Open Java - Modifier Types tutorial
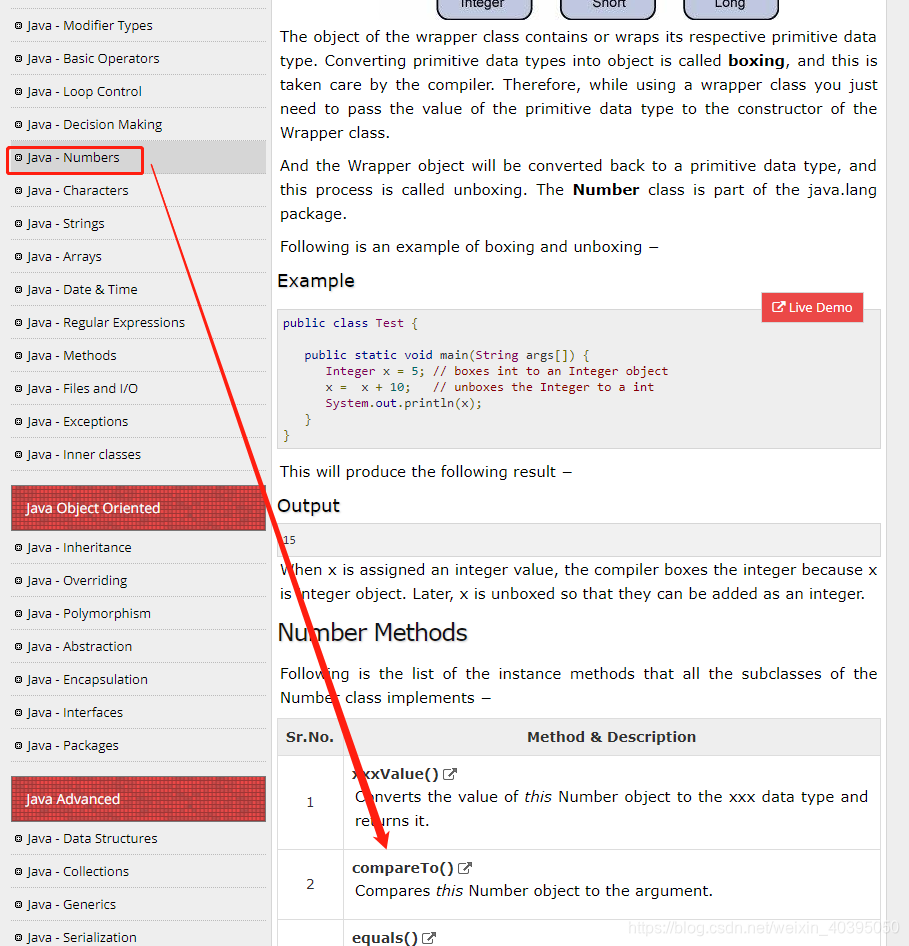The image size is (909, 946). coord(89,25)
